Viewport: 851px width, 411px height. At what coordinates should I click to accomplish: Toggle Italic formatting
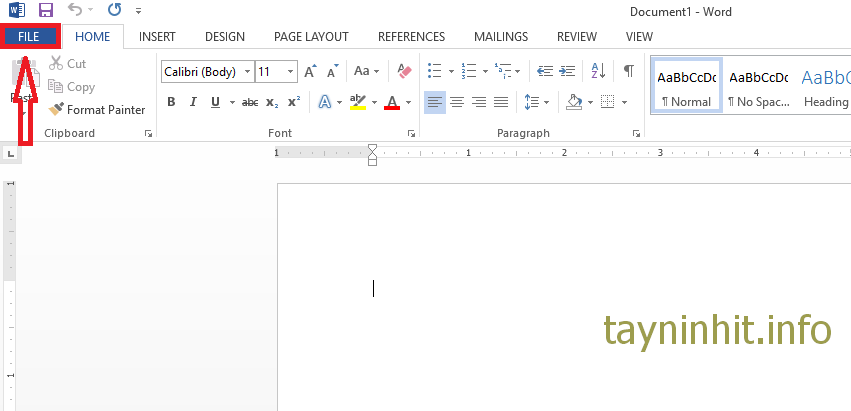click(x=193, y=102)
